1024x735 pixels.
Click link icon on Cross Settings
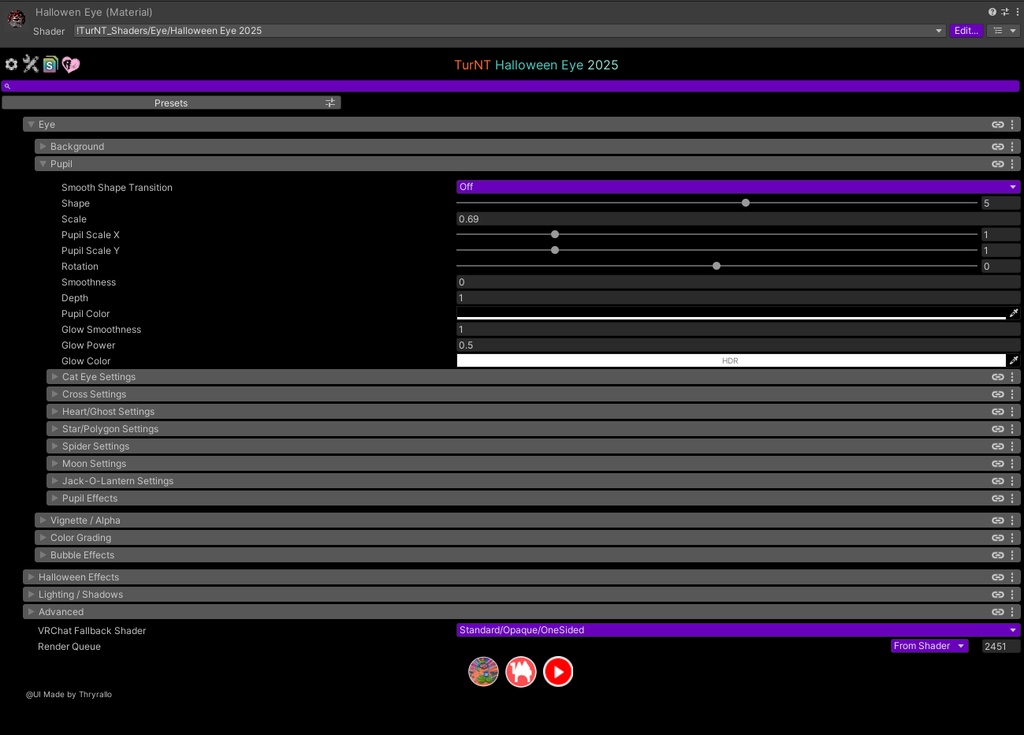(998, 395)
